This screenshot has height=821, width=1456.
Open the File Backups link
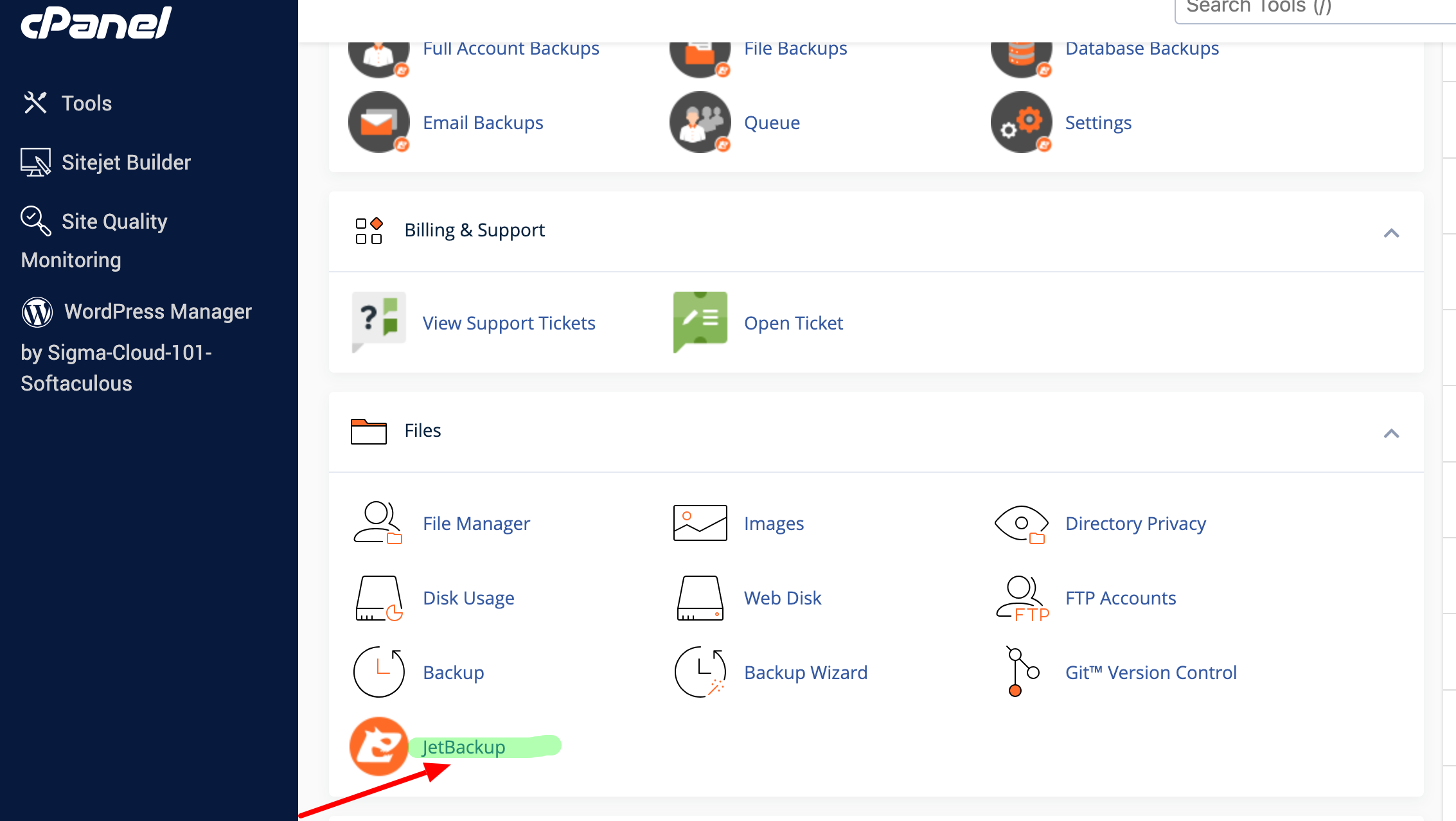point(795,49)
